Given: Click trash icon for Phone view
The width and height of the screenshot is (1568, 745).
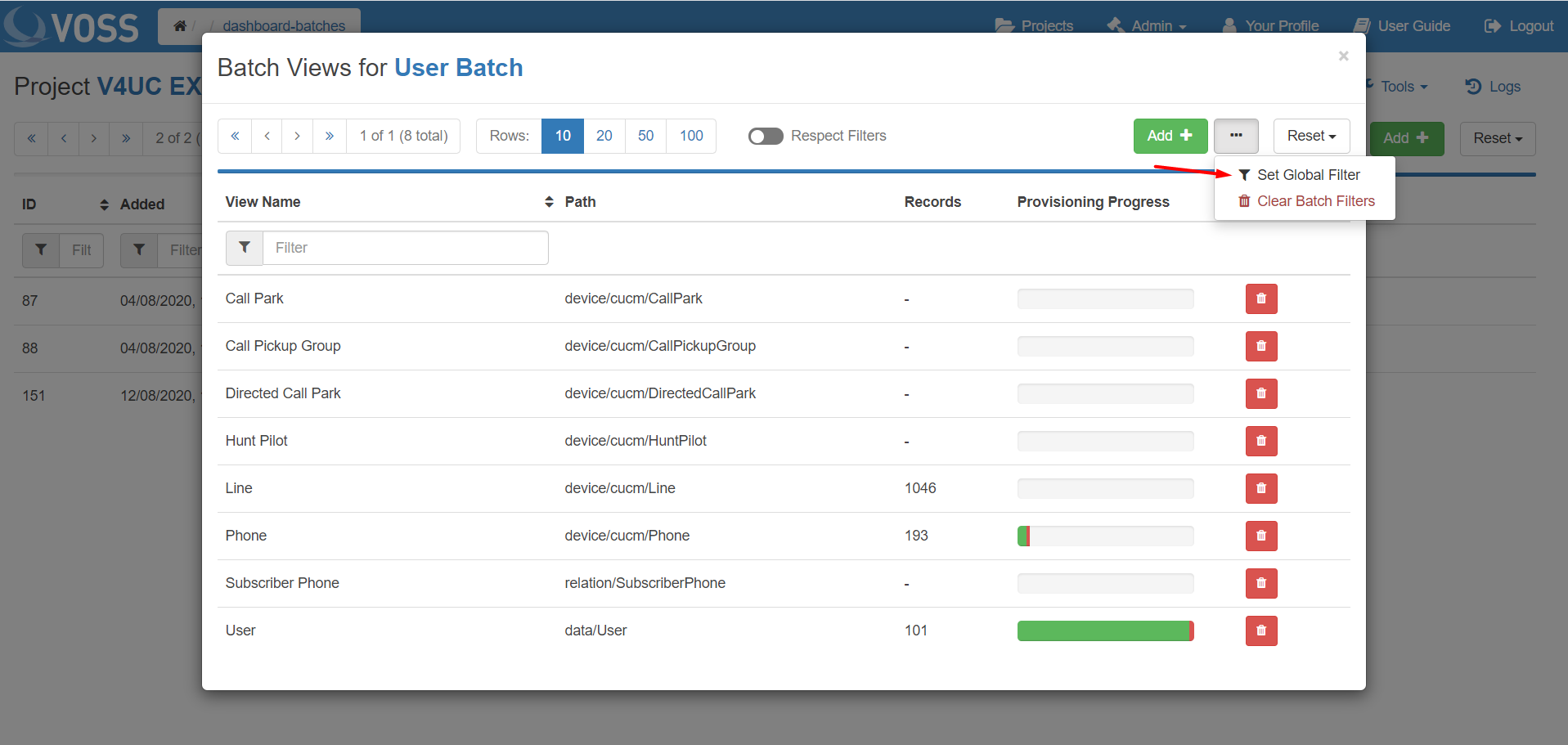Looking at the screenshot, I should coord(1260,536).
